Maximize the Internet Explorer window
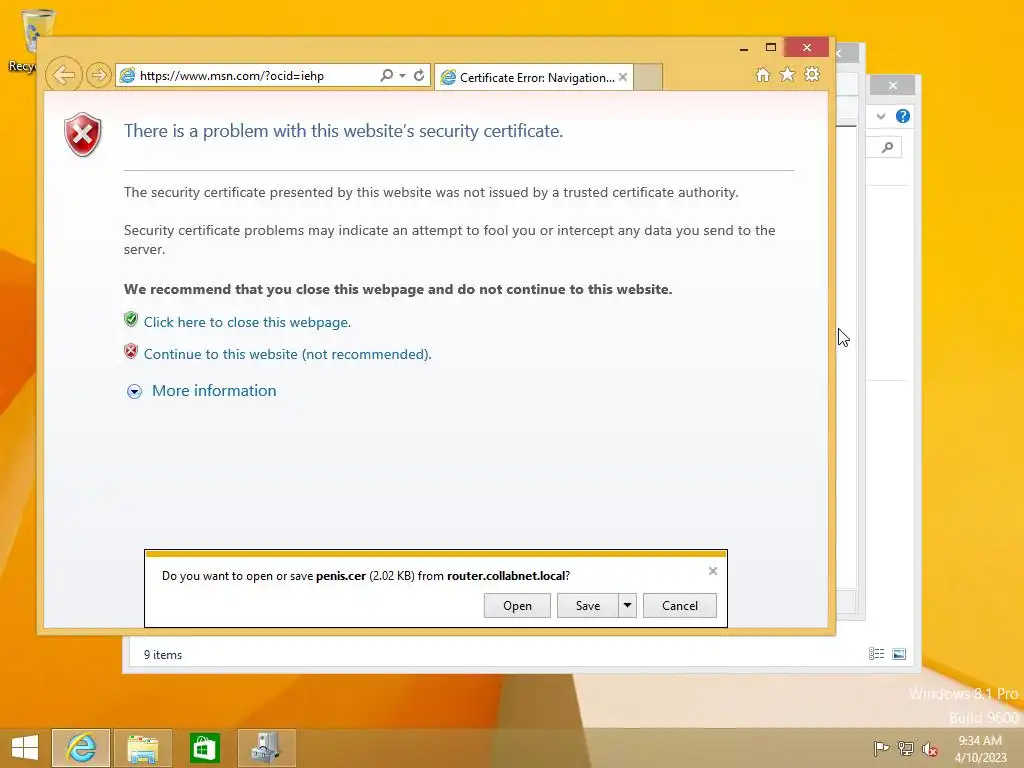The image size is (1024, 768). click(x=771, y=48)
